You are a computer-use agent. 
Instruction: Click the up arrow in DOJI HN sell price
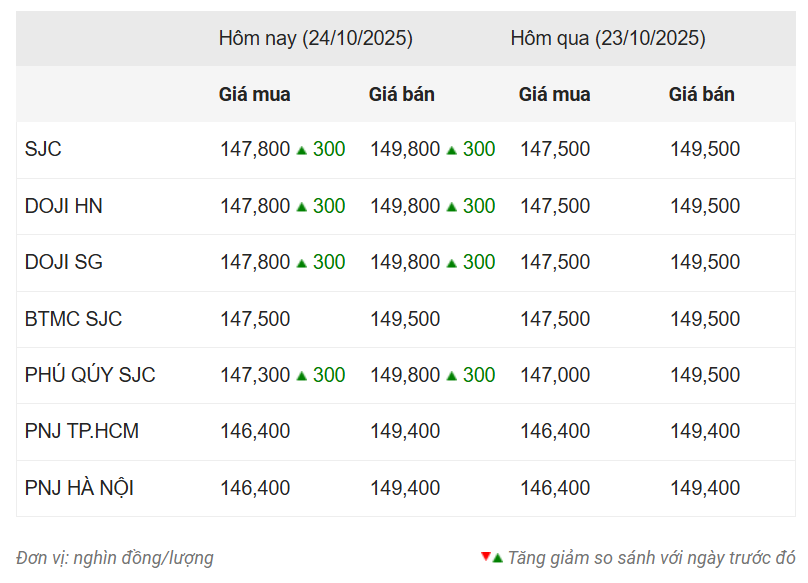pos(451,207)
